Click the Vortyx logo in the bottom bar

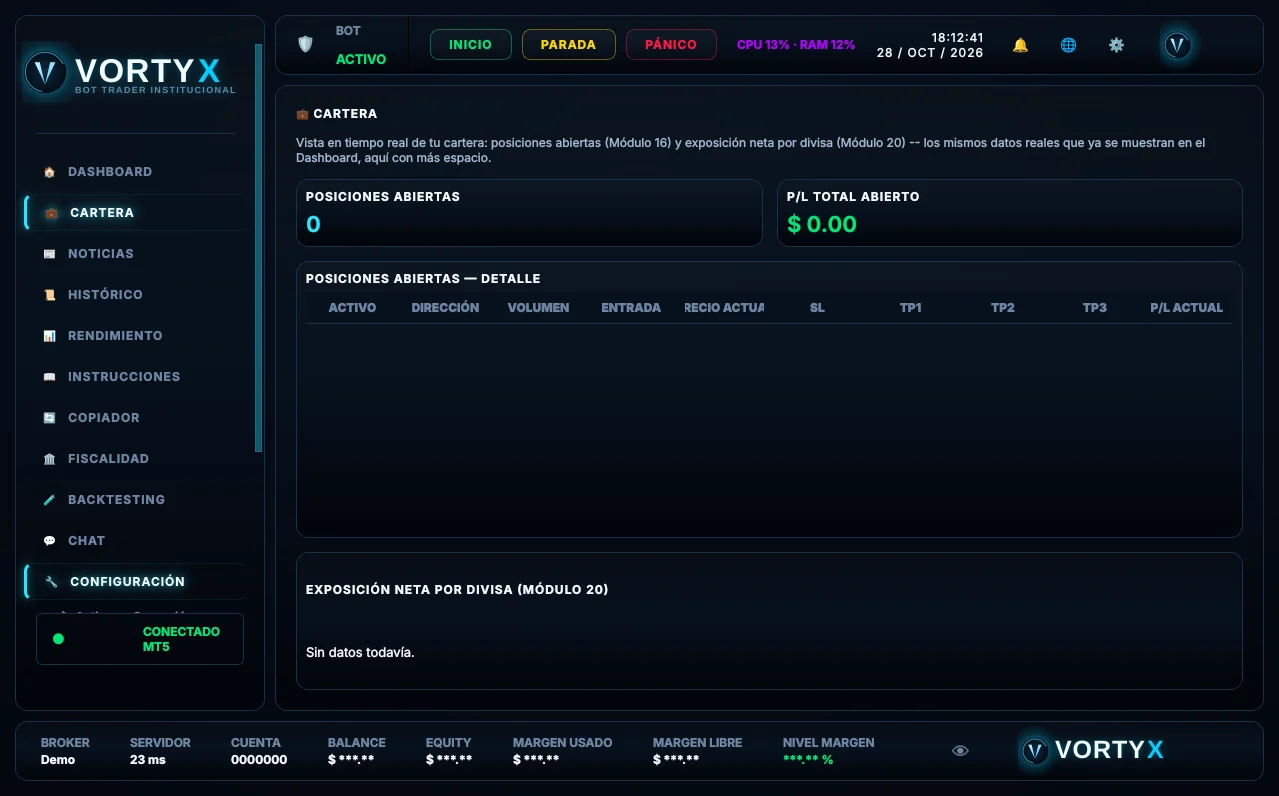click(x=1092, y=750)
